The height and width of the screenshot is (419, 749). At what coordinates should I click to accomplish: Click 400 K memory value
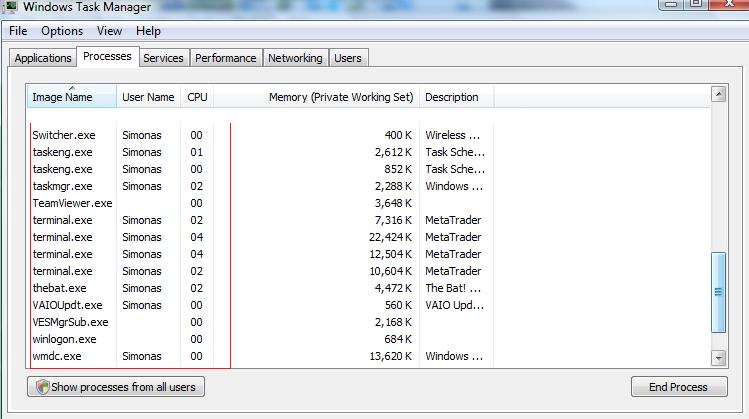(x=398, y=135)
